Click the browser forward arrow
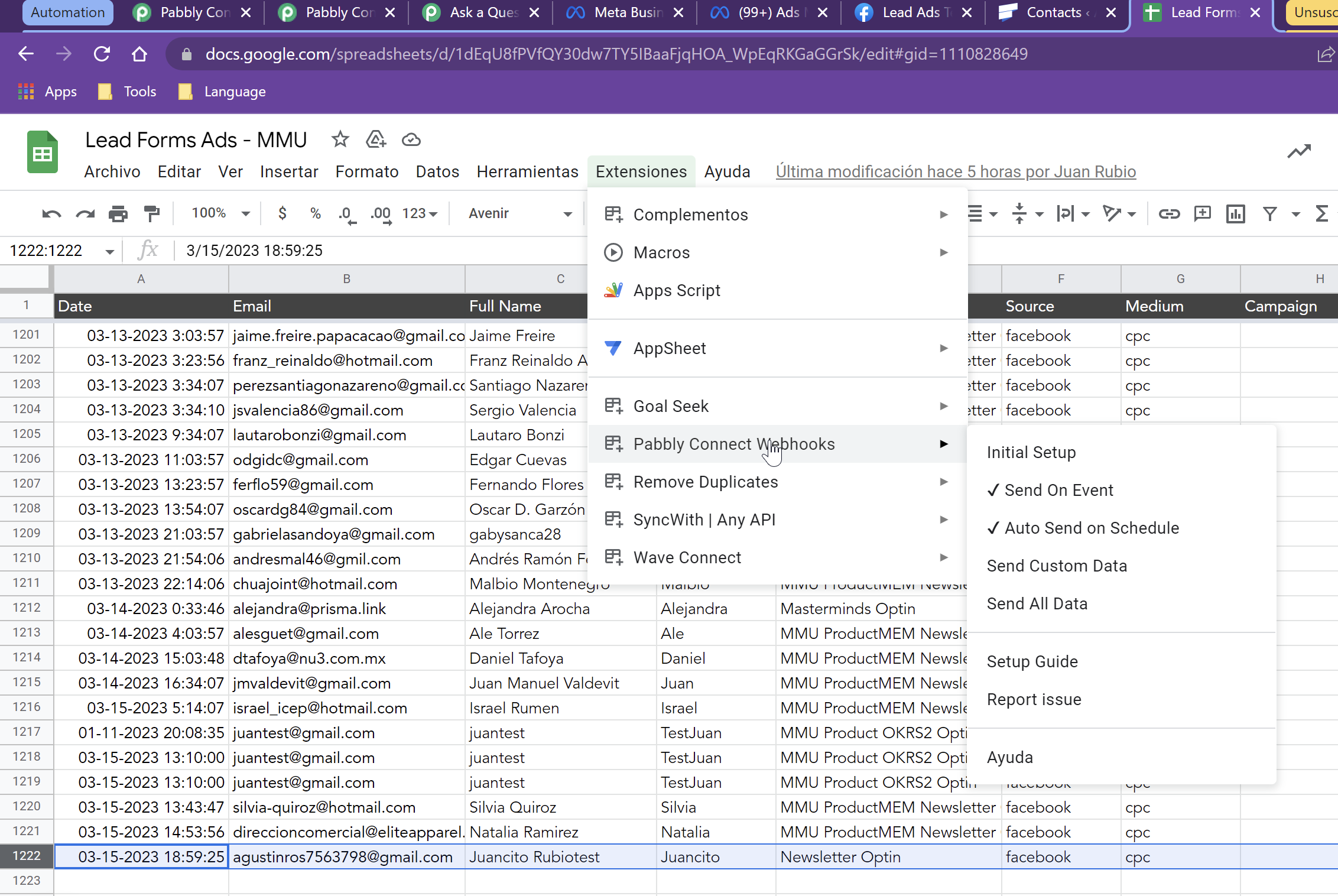1338x896 pixels. point(64,54)
